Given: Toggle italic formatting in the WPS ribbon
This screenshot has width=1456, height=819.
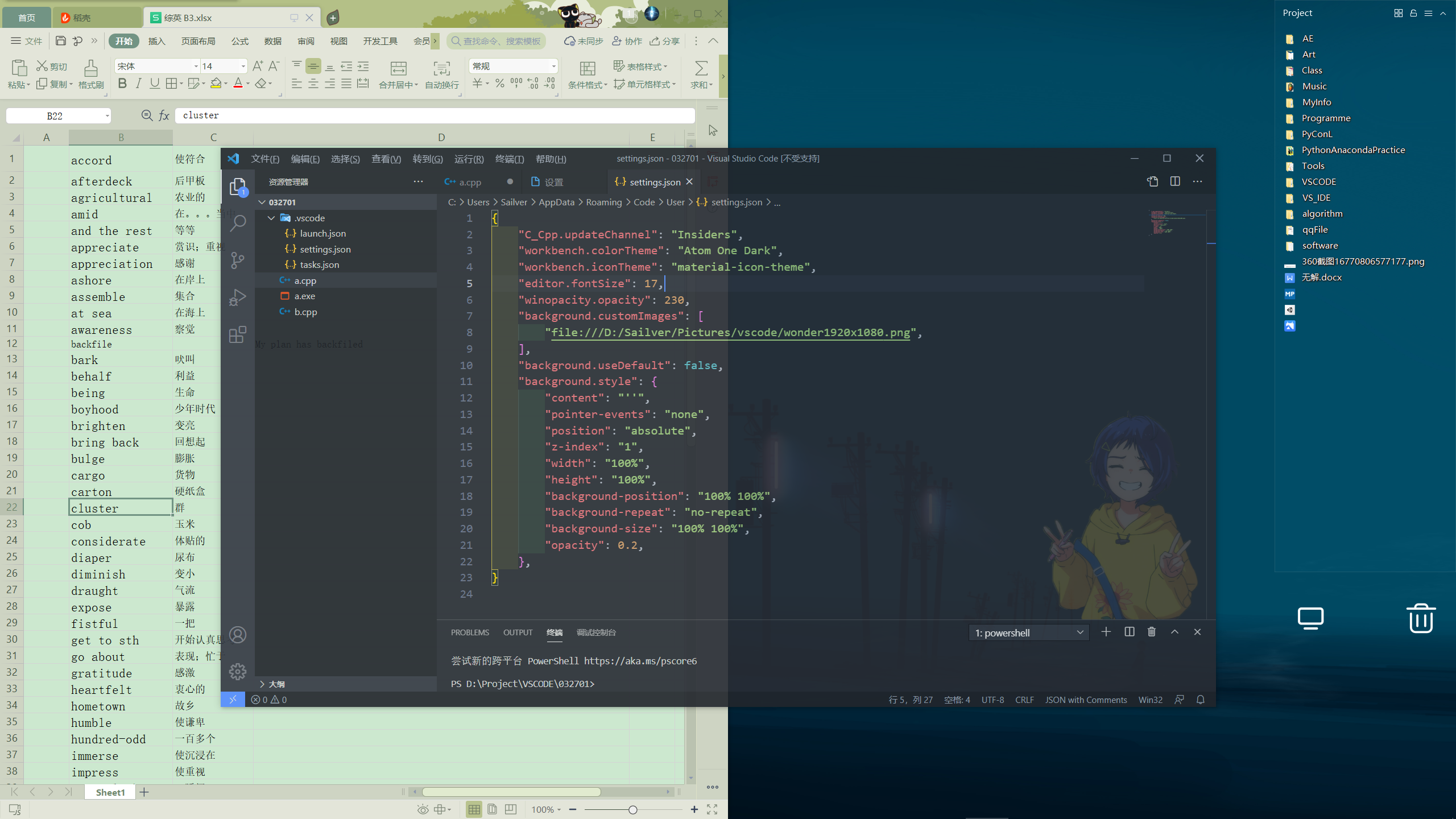Looking at the screenshot, I should 138,84.
